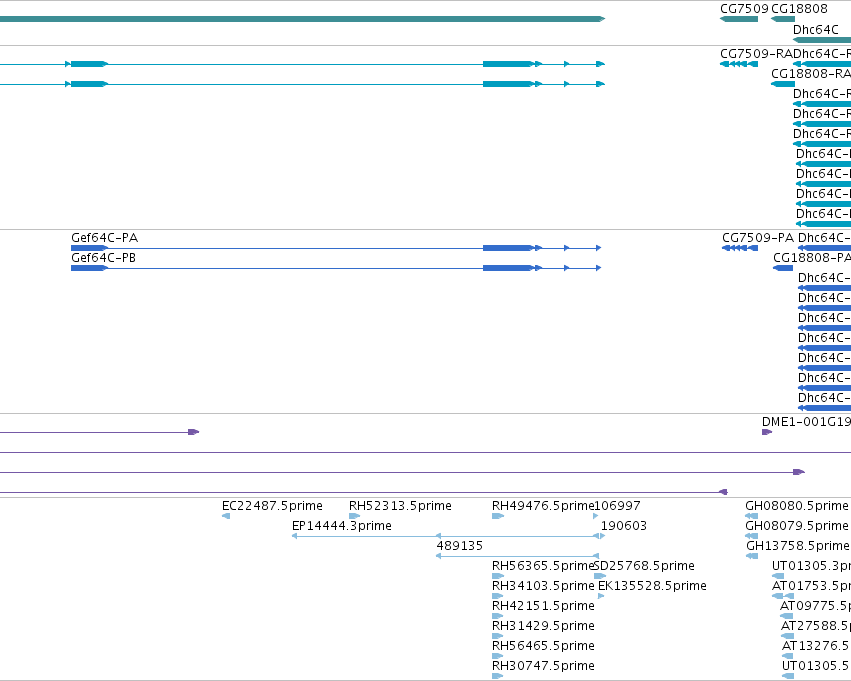
Task: Click the feature labeled 106997
Action: [596, 516]
